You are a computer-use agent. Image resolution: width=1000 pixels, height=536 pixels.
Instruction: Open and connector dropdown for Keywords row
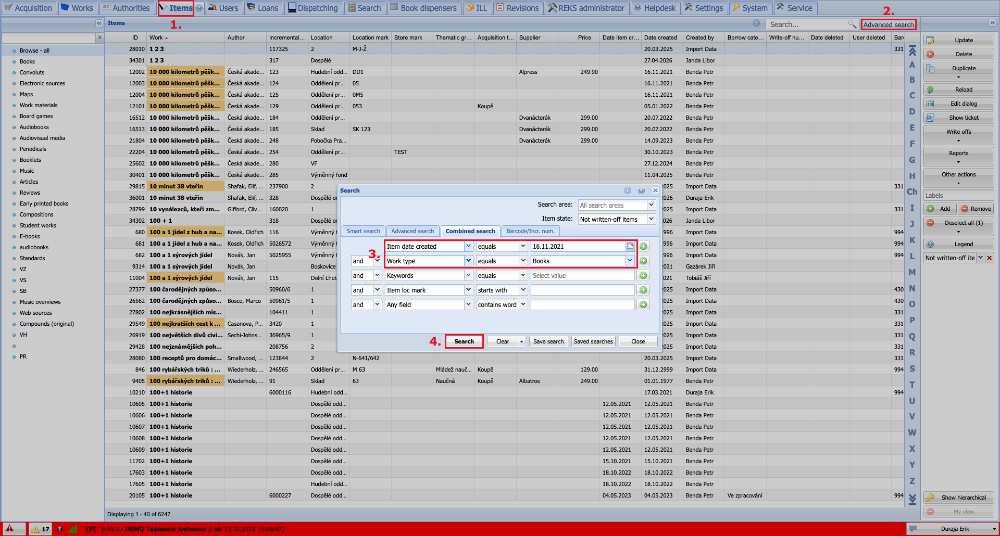coord(377,275)
